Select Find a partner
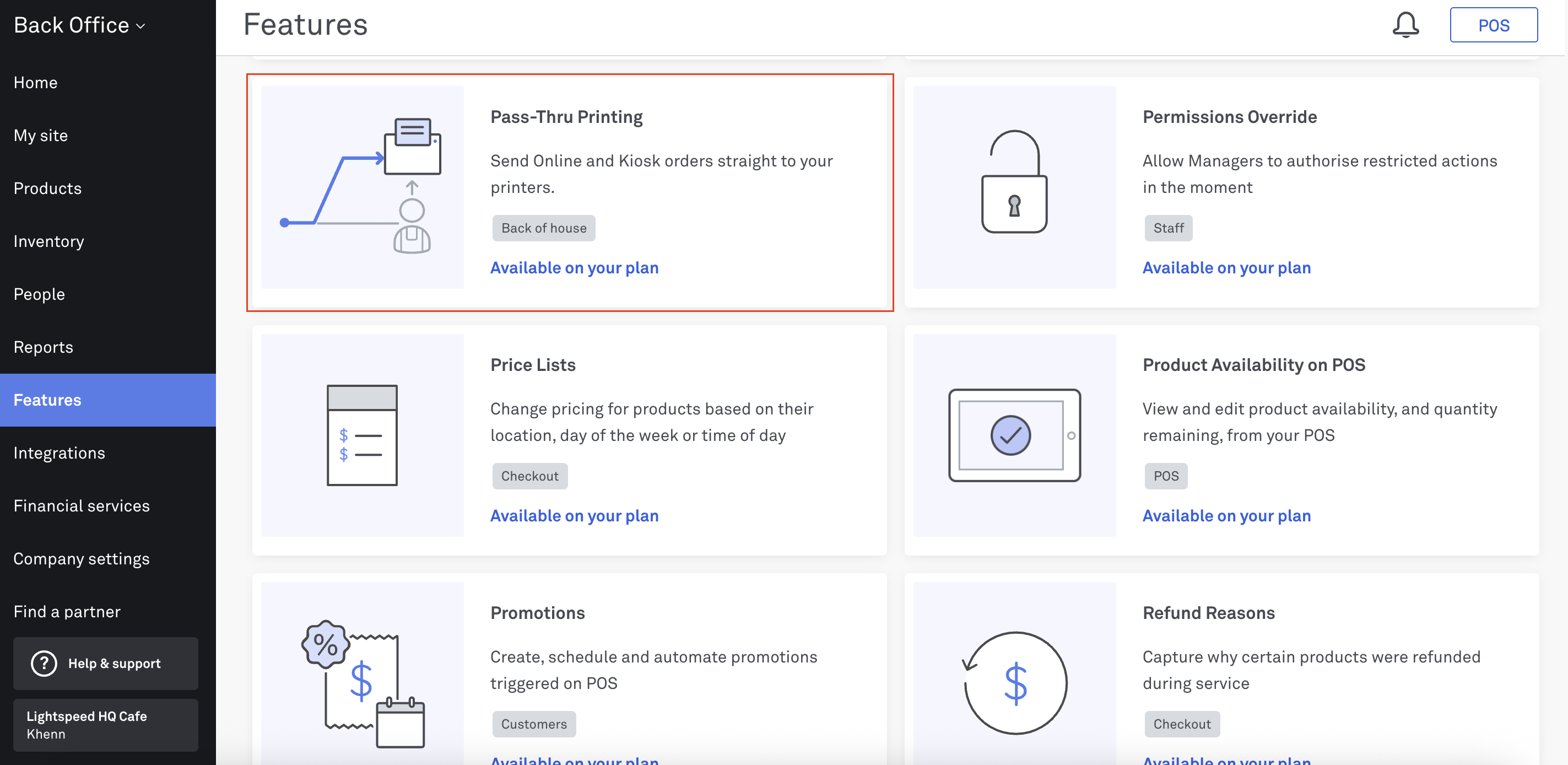The image size is (1568, 765). [x=108, y=612]
